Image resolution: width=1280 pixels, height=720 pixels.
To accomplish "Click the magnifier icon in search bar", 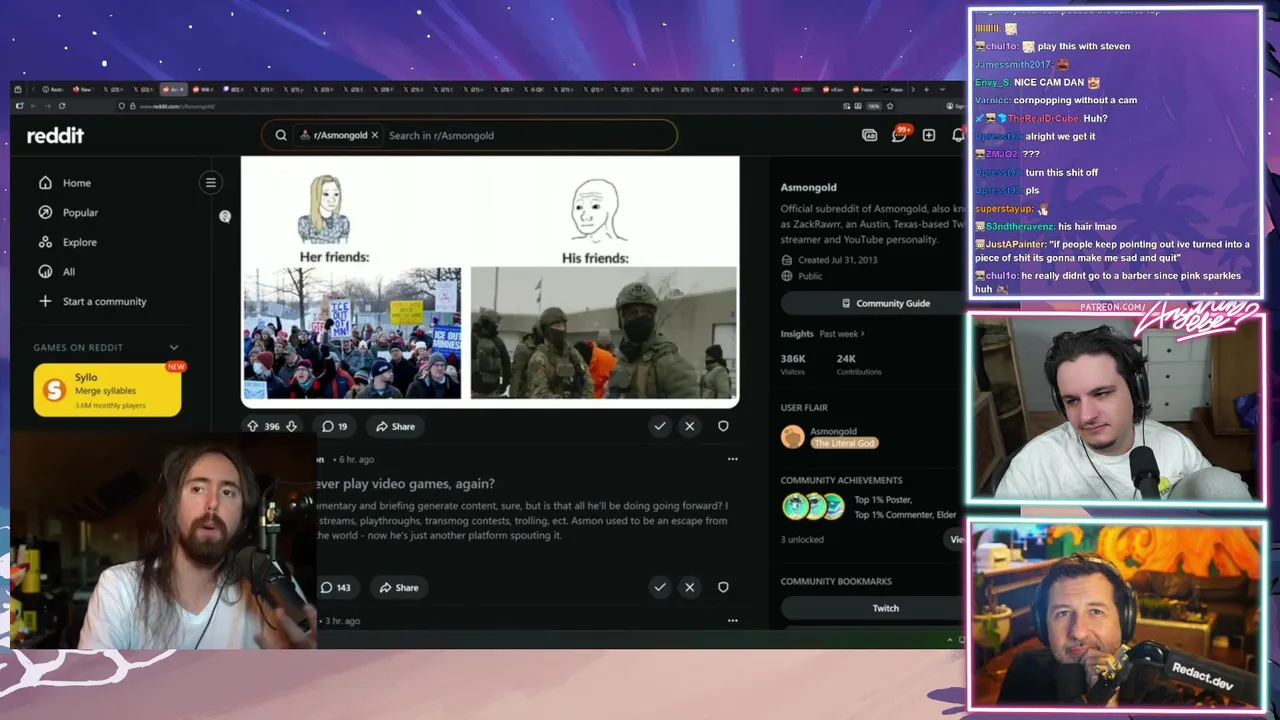I will [281, 135].
